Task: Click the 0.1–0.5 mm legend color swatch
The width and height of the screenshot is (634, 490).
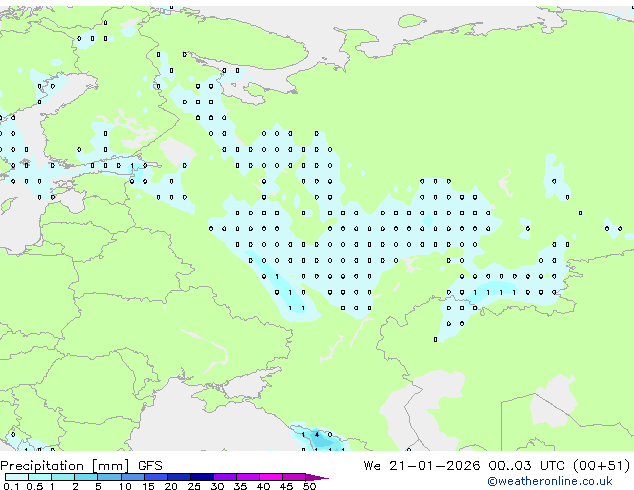Action: point(17,477)
